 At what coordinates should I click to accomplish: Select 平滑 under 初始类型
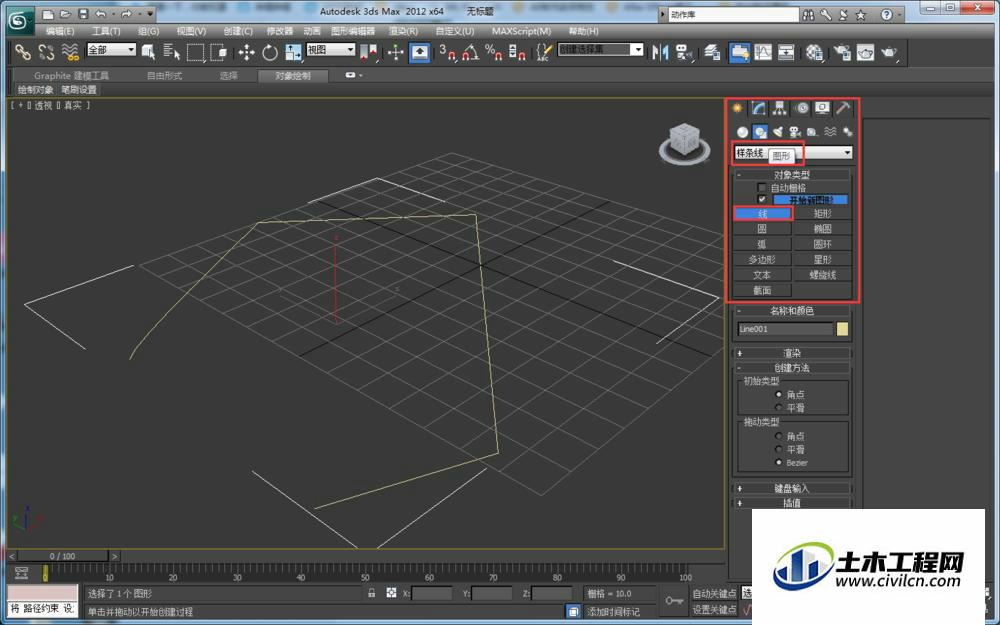point(779,408)
